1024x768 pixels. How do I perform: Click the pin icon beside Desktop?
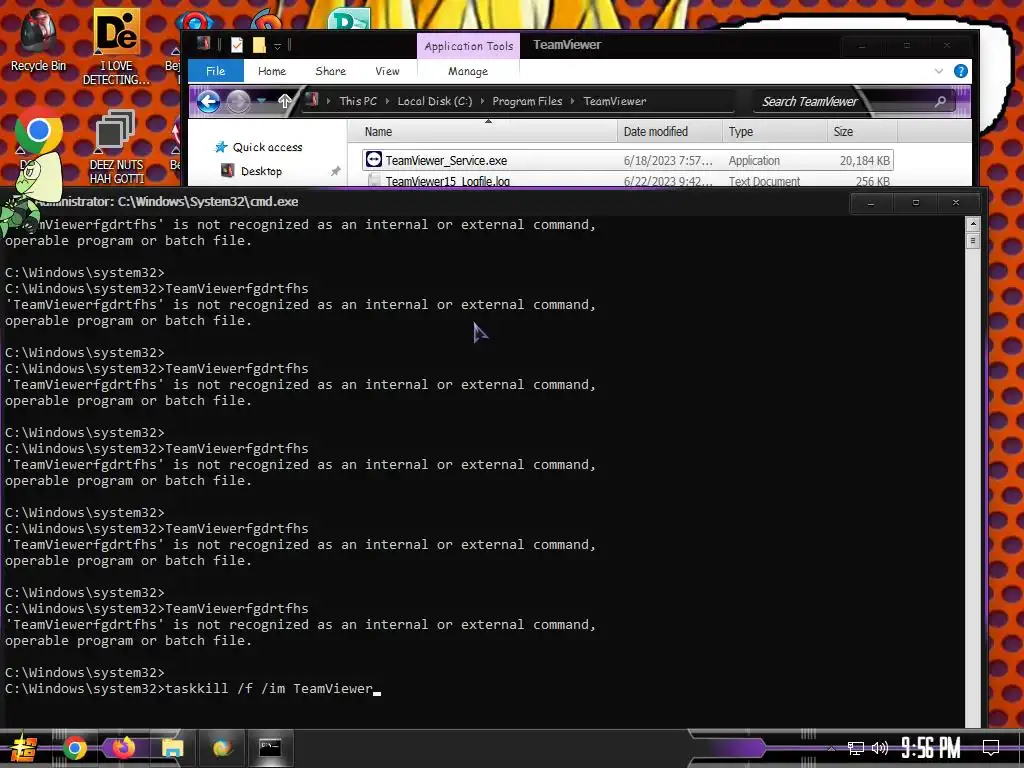tap(335, 171)
